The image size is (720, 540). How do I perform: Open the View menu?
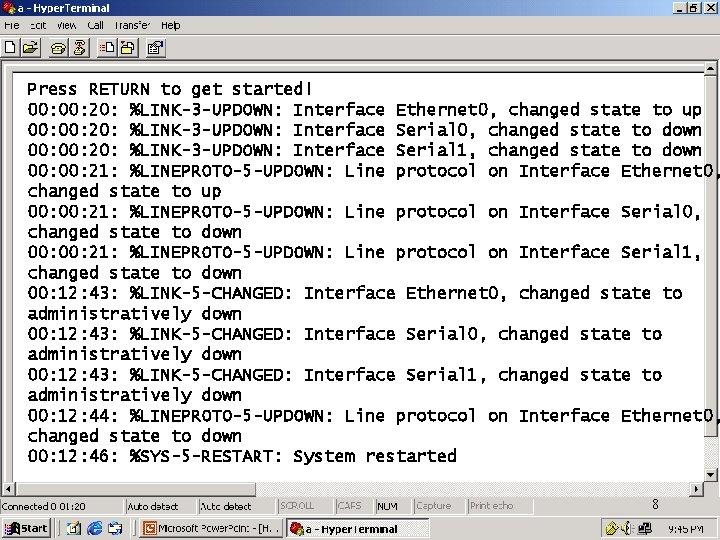[x=67, y=25]
